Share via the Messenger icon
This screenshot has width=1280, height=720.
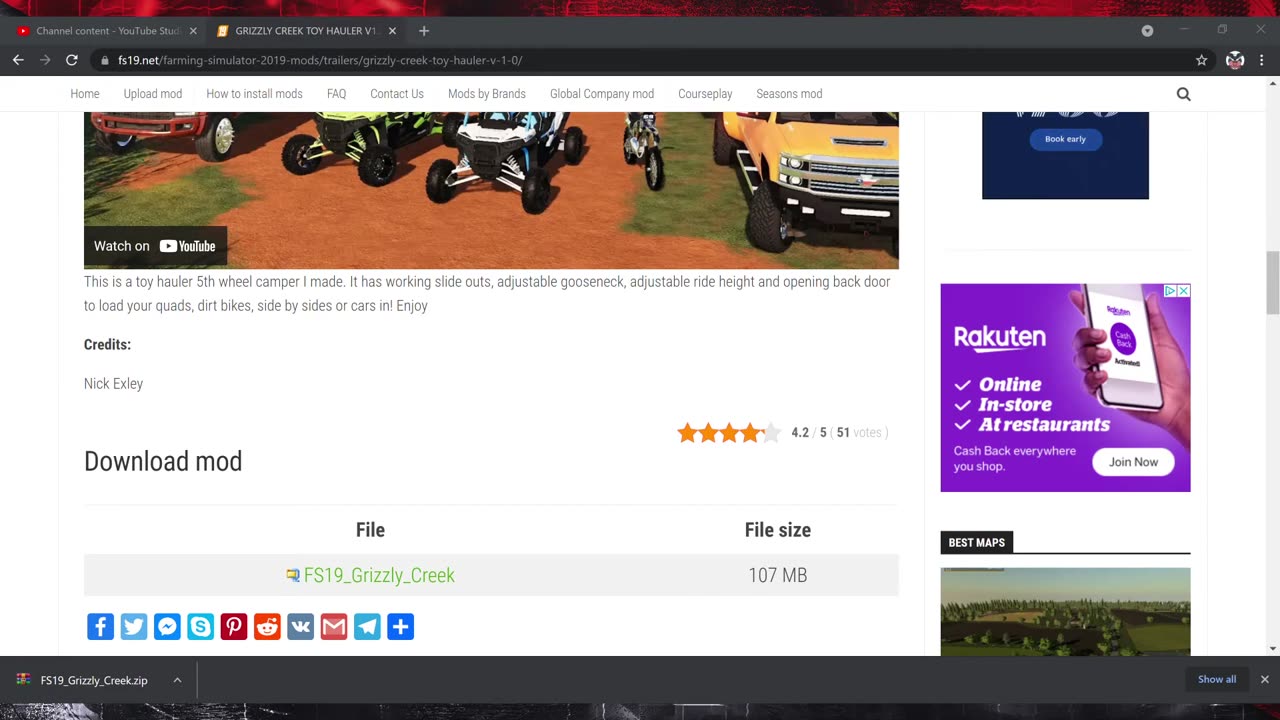click(167, 627)
